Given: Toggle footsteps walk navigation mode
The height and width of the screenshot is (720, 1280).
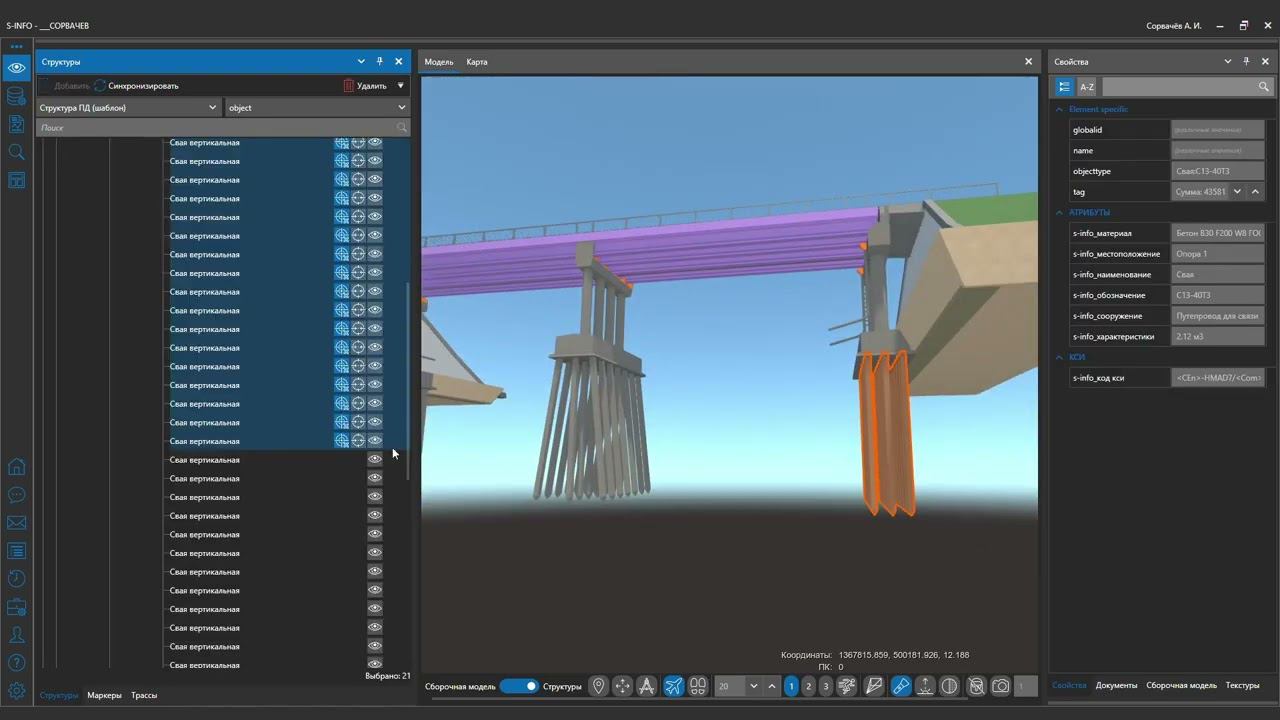Looking at the screenshot, I should point(698,686).
